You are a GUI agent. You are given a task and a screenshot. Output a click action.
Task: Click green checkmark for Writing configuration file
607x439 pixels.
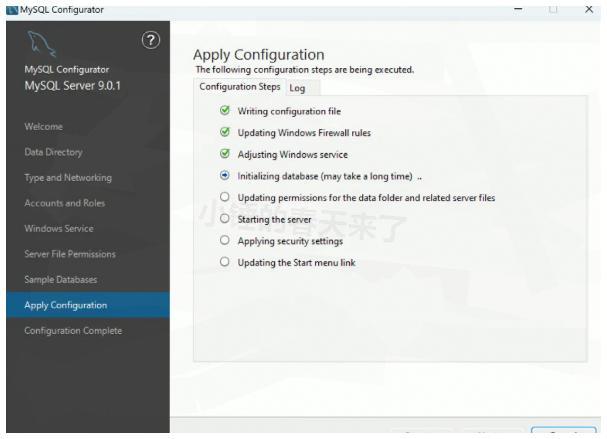coord(225,110)
